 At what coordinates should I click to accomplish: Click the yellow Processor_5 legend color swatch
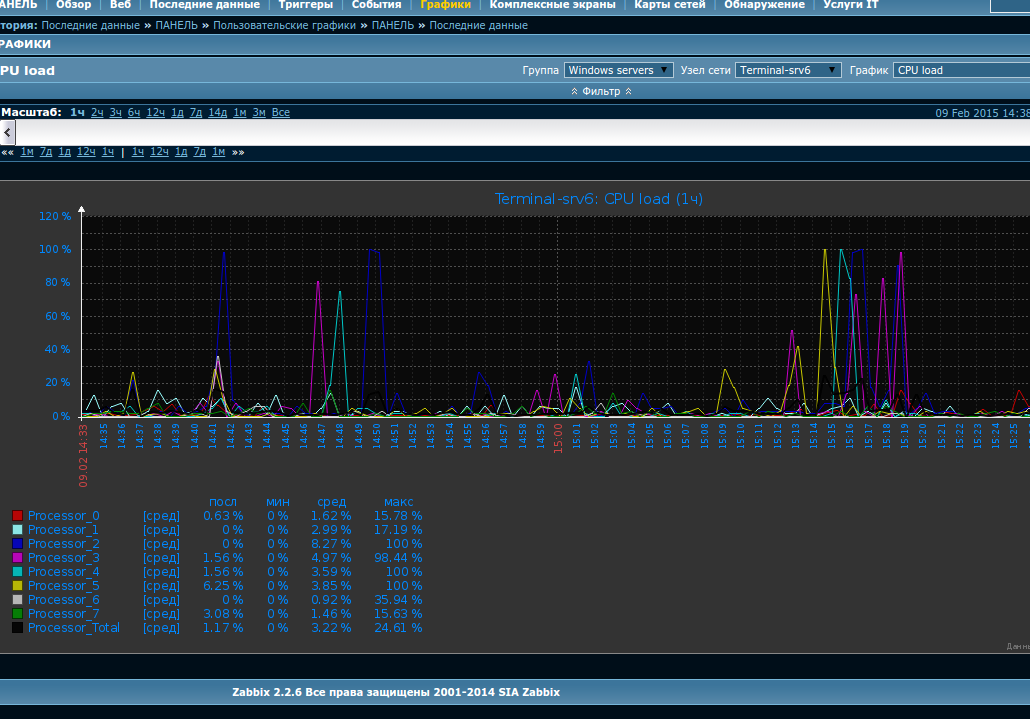point(17,586)
